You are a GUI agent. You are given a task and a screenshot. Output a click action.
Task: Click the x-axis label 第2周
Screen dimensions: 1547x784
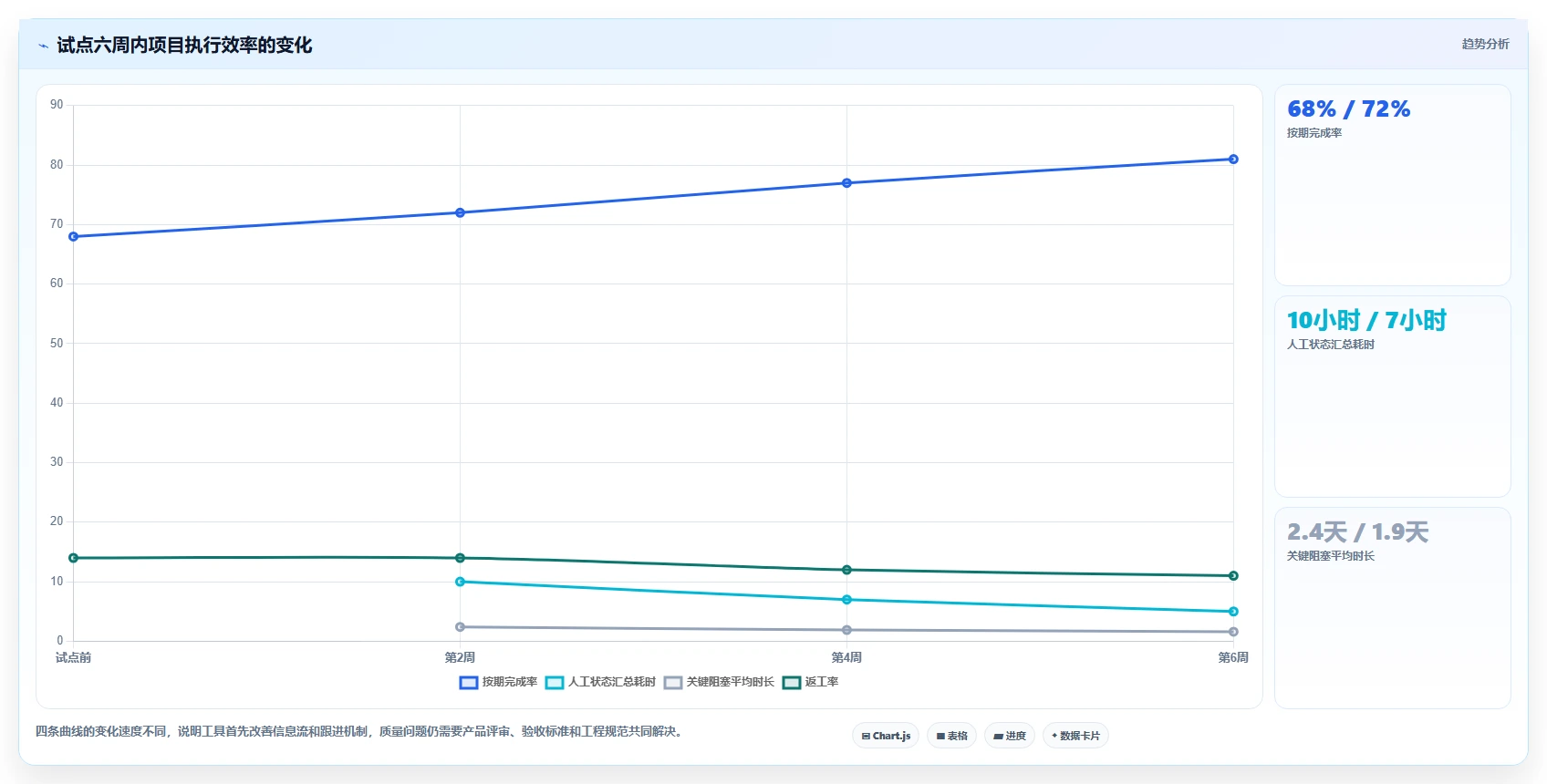(x=460, y=657)
